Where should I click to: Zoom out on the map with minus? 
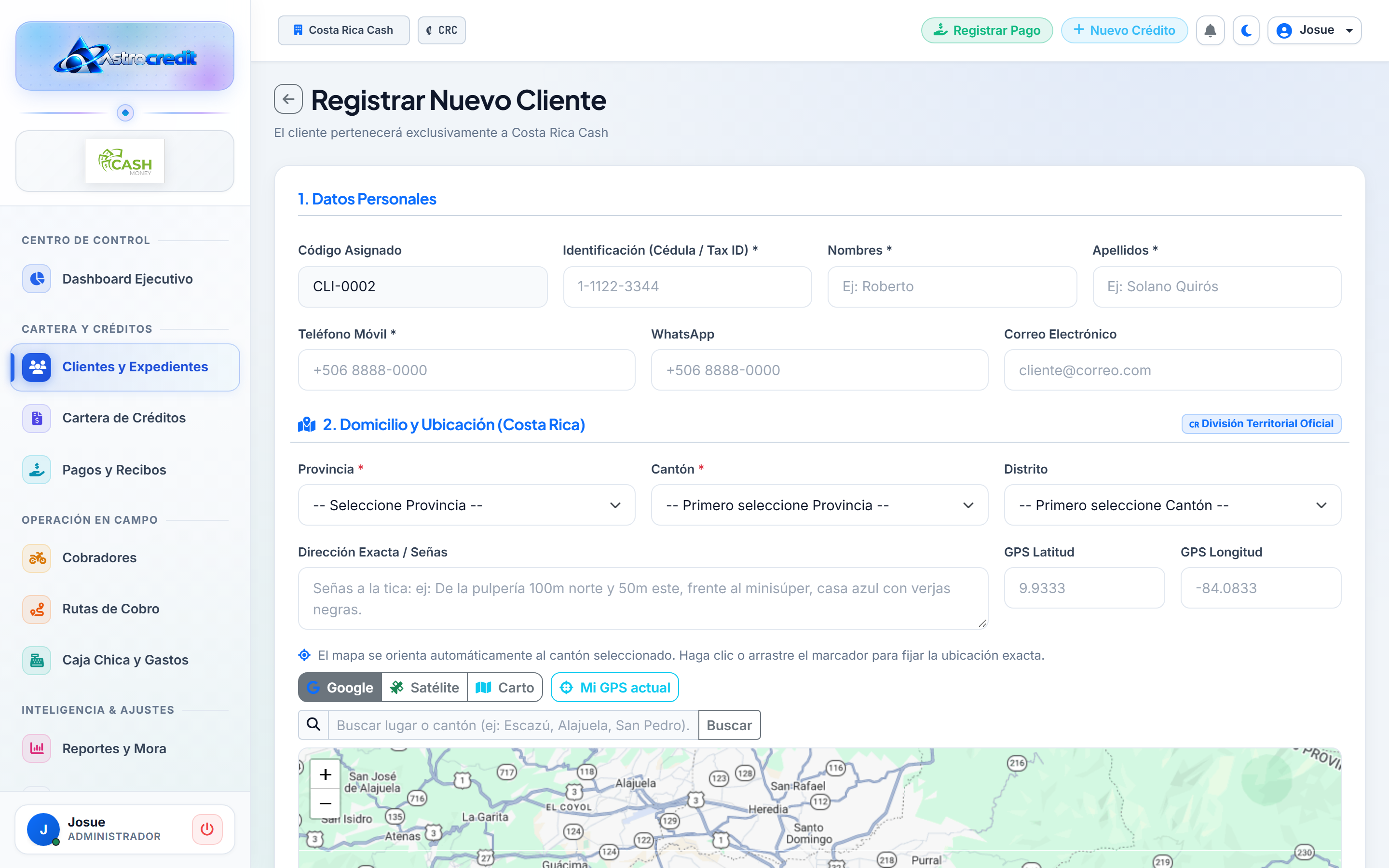point(326,803)
